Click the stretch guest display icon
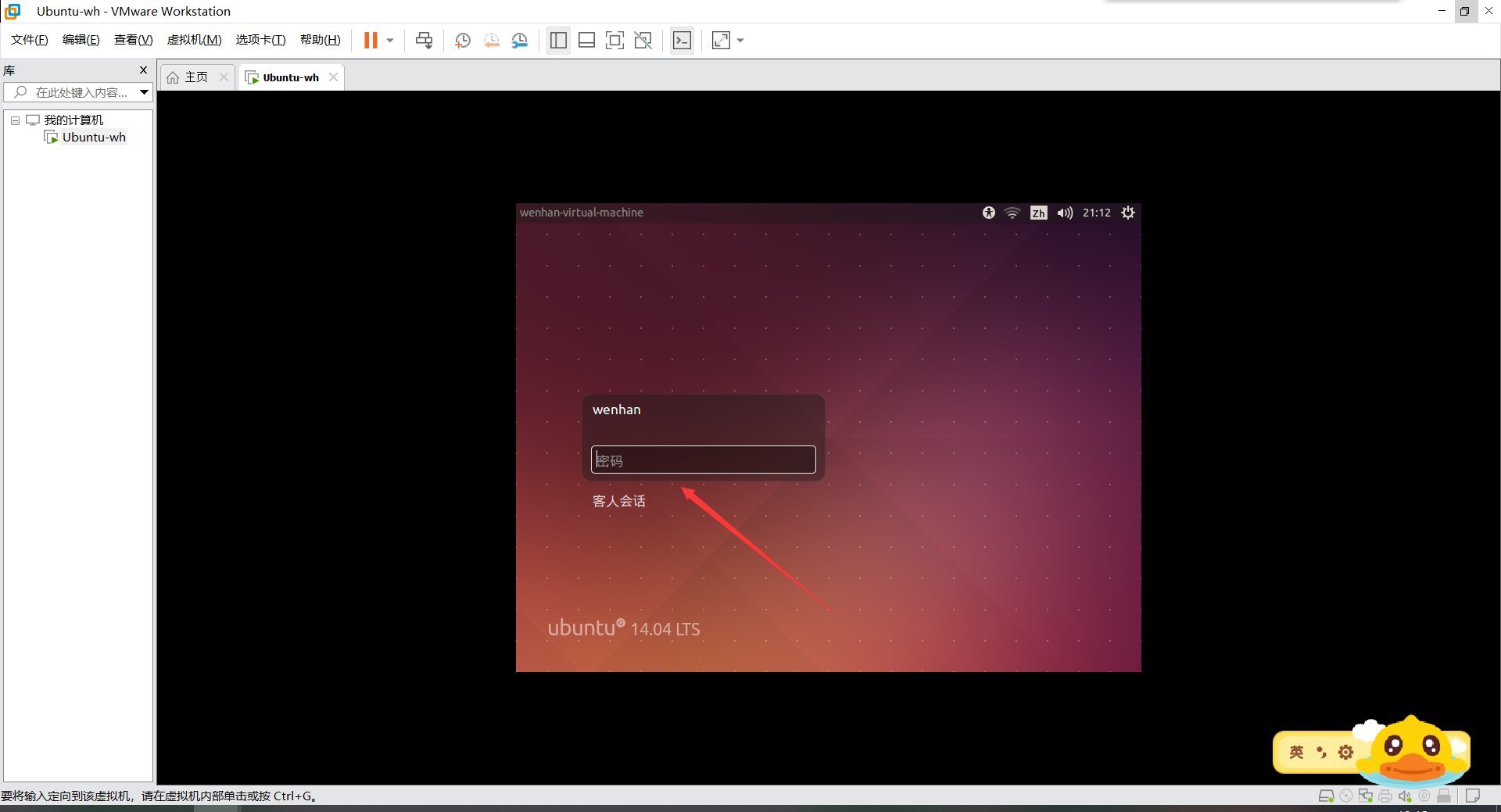1501x812 pixels. pyautogui.click(x=721, y=41)
